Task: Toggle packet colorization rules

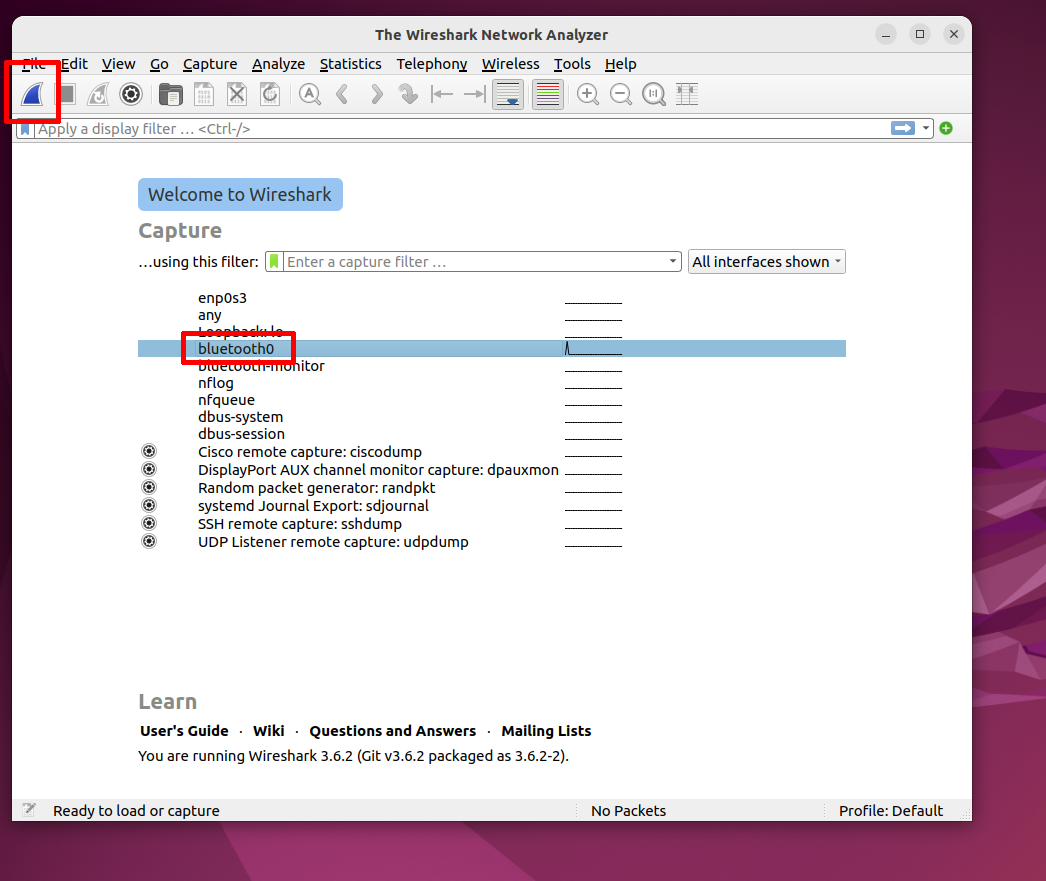Action: (x=547, y=95)
